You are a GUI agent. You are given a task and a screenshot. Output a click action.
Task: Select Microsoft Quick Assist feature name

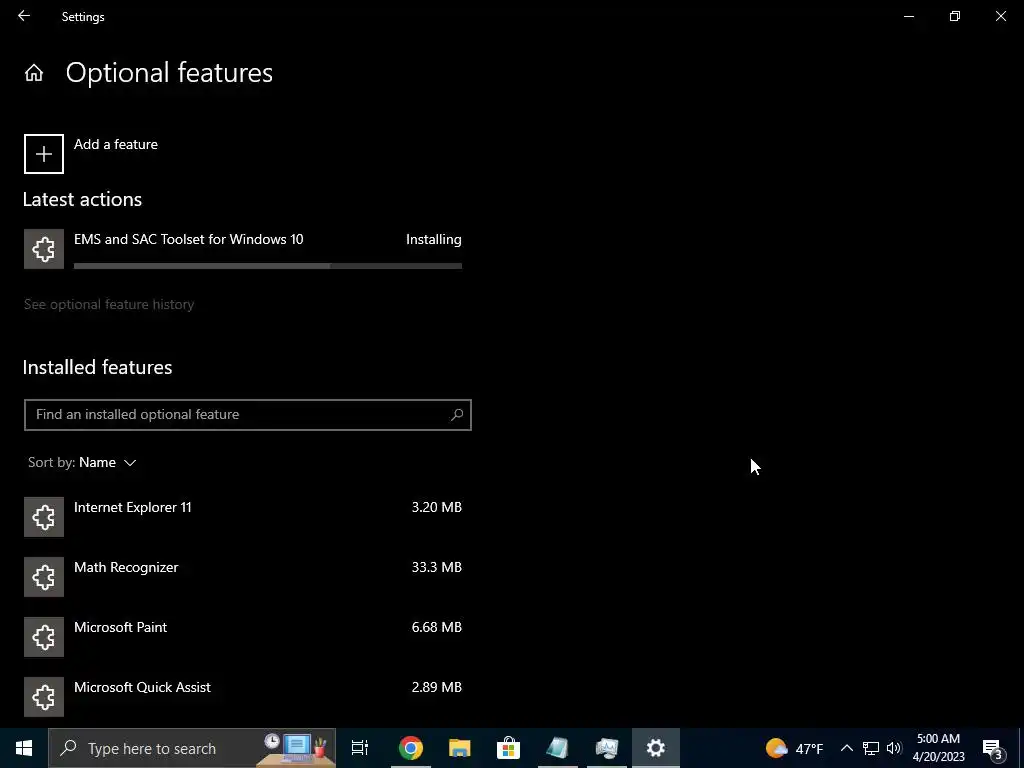tap(142, 688)
